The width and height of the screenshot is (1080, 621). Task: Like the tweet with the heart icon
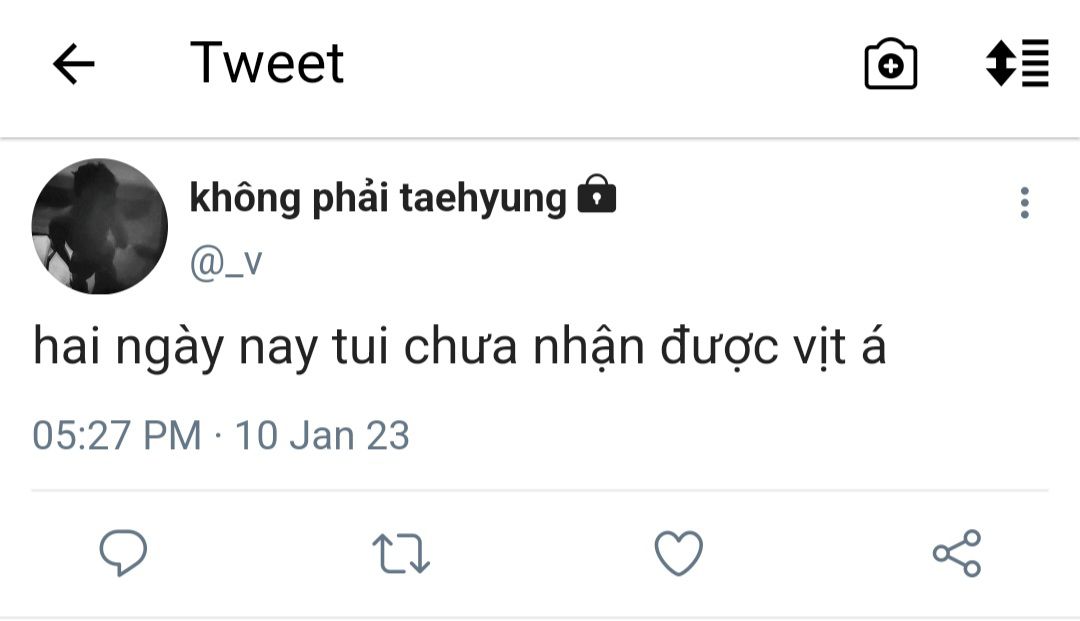[x=678, y=553]
